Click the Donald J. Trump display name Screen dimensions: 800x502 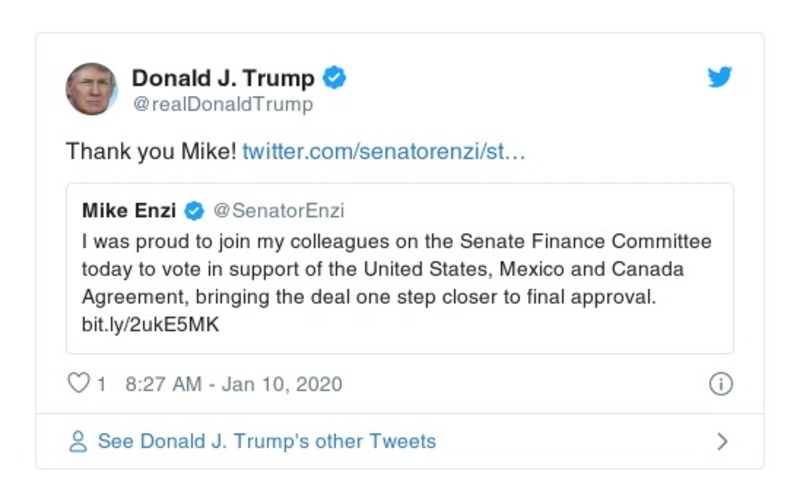223,78
